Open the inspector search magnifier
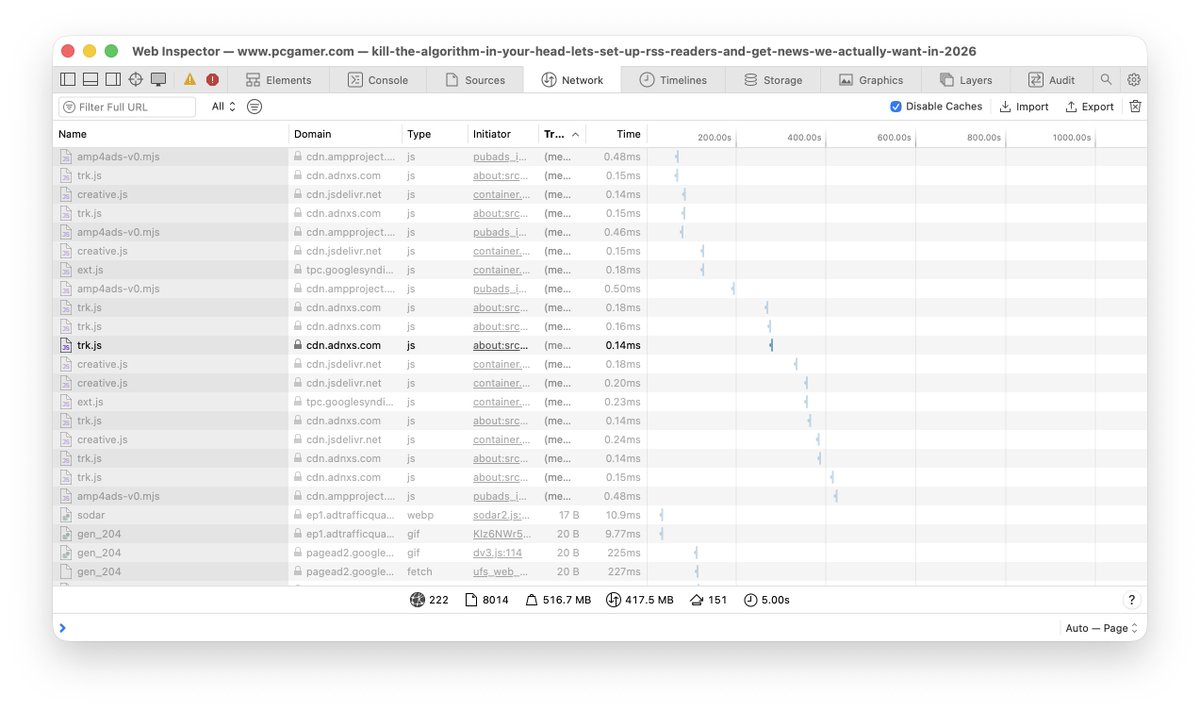 pyautogui.click(x=1106, y=80)
